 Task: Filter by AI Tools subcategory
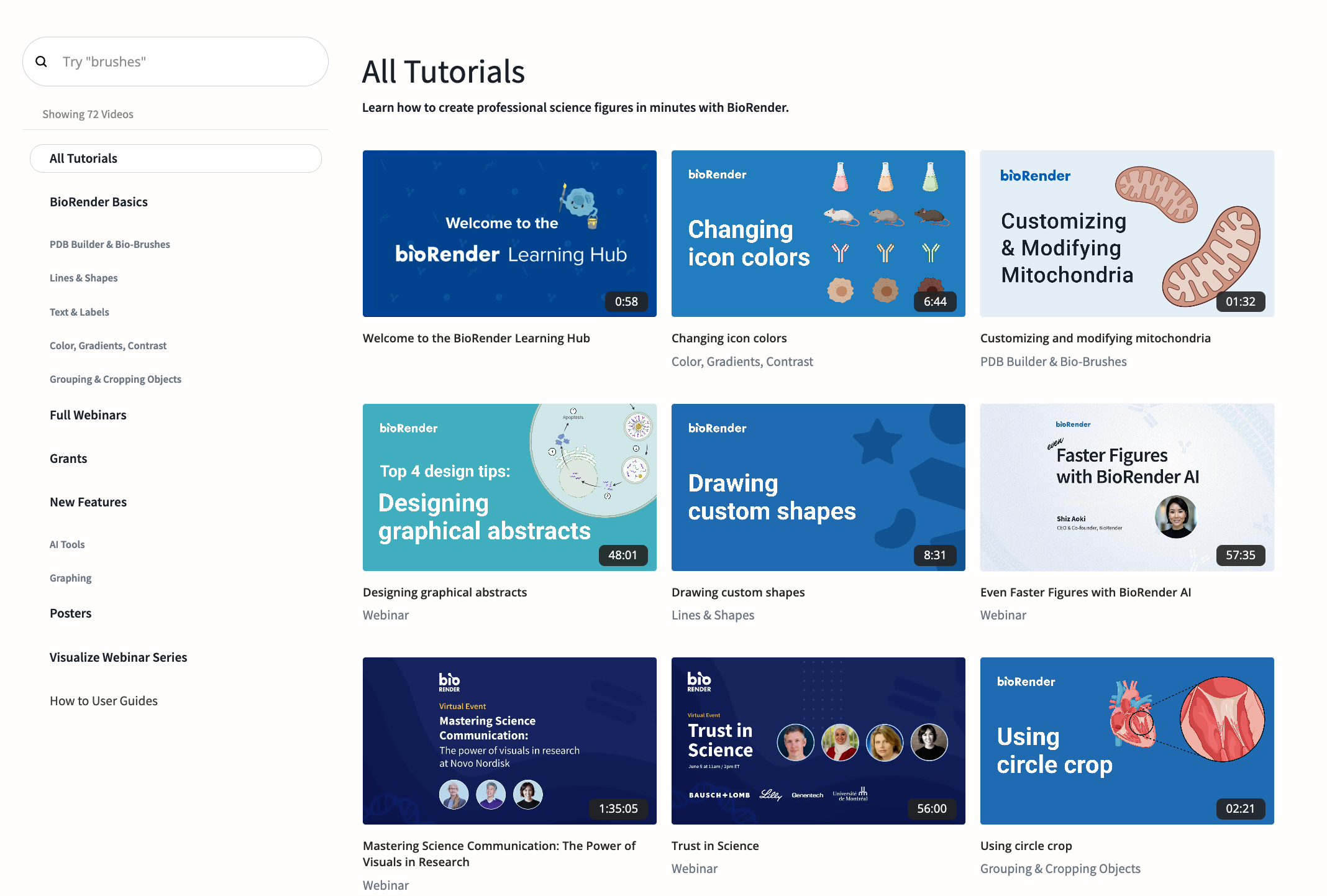pos(67,544)
